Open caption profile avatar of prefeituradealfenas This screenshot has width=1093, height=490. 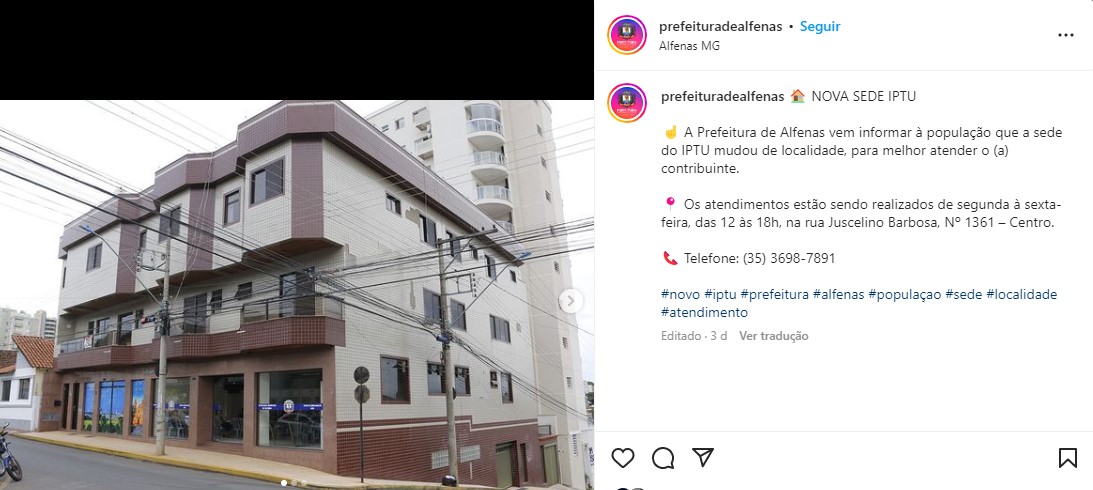[627, 102]
